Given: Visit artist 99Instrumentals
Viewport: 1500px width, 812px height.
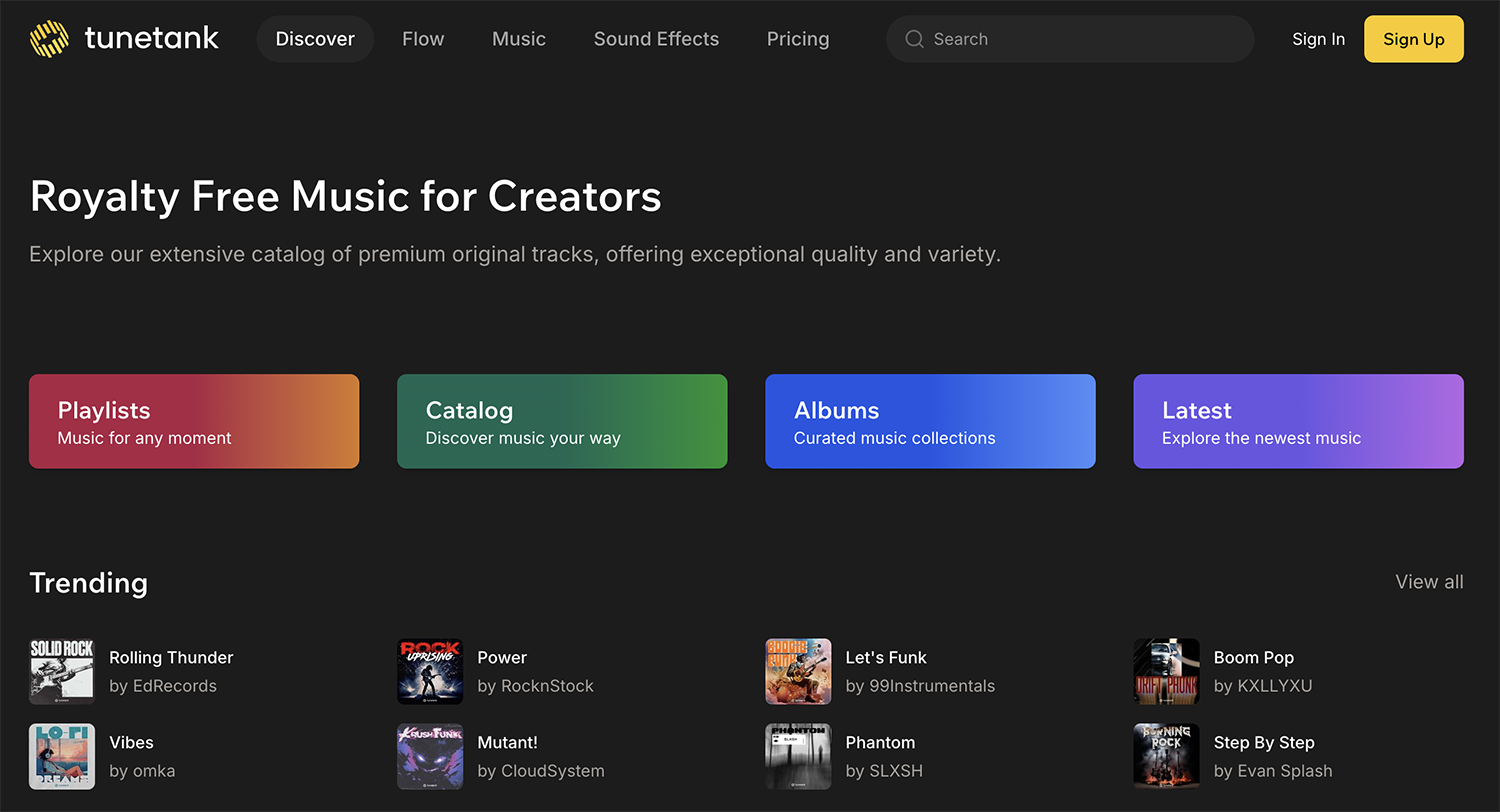Looking at the screenshot, I should pos(920,686).
